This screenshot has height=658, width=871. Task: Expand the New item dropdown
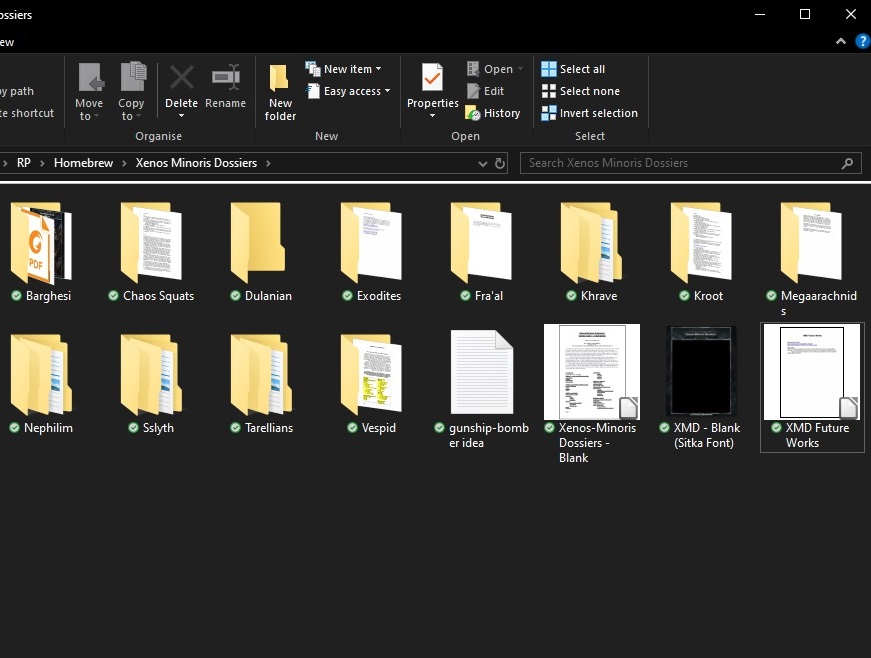point(379,69)
